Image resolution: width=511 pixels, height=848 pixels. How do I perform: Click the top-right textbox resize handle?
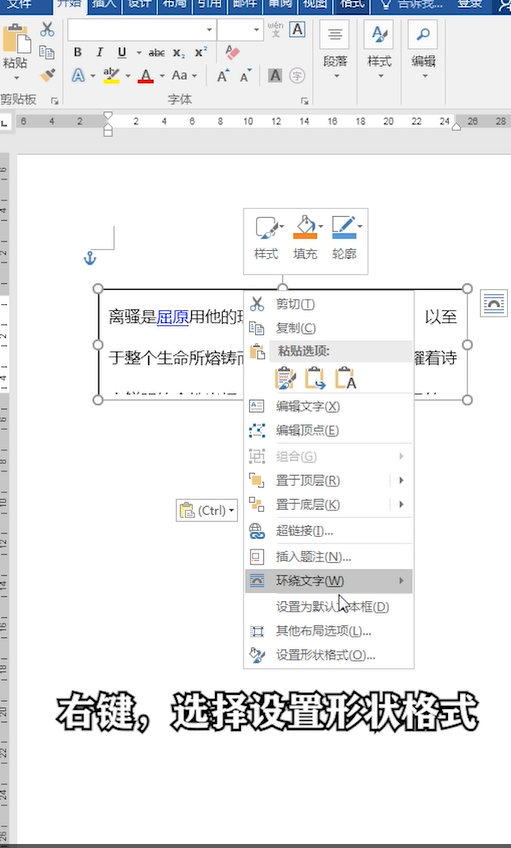[467, 289]
